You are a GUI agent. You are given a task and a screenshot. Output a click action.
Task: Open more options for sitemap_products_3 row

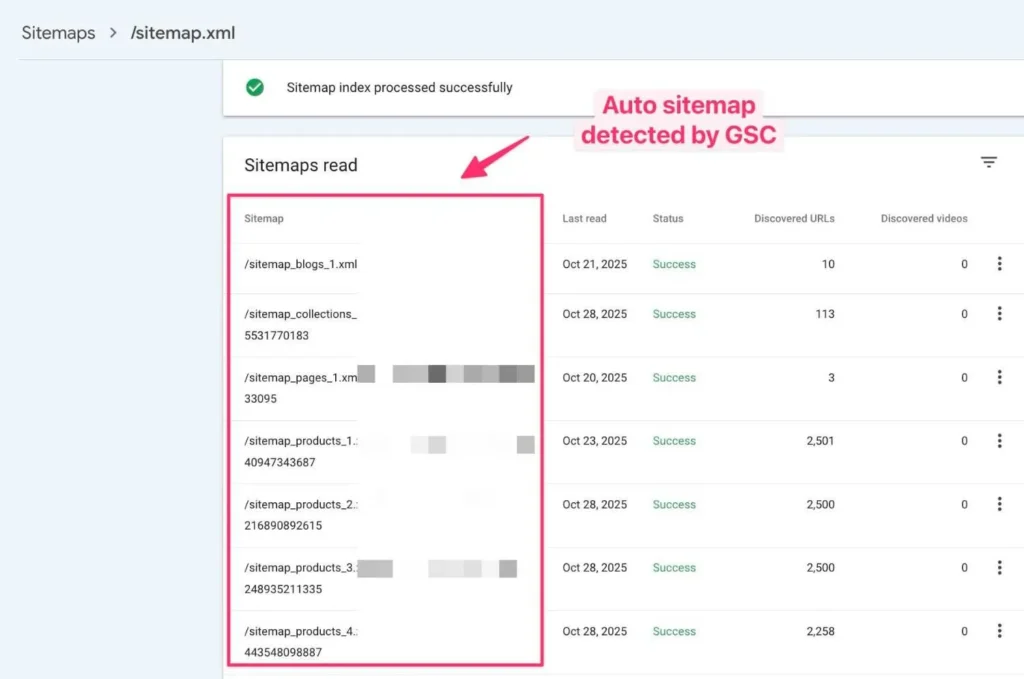point(999,567)
